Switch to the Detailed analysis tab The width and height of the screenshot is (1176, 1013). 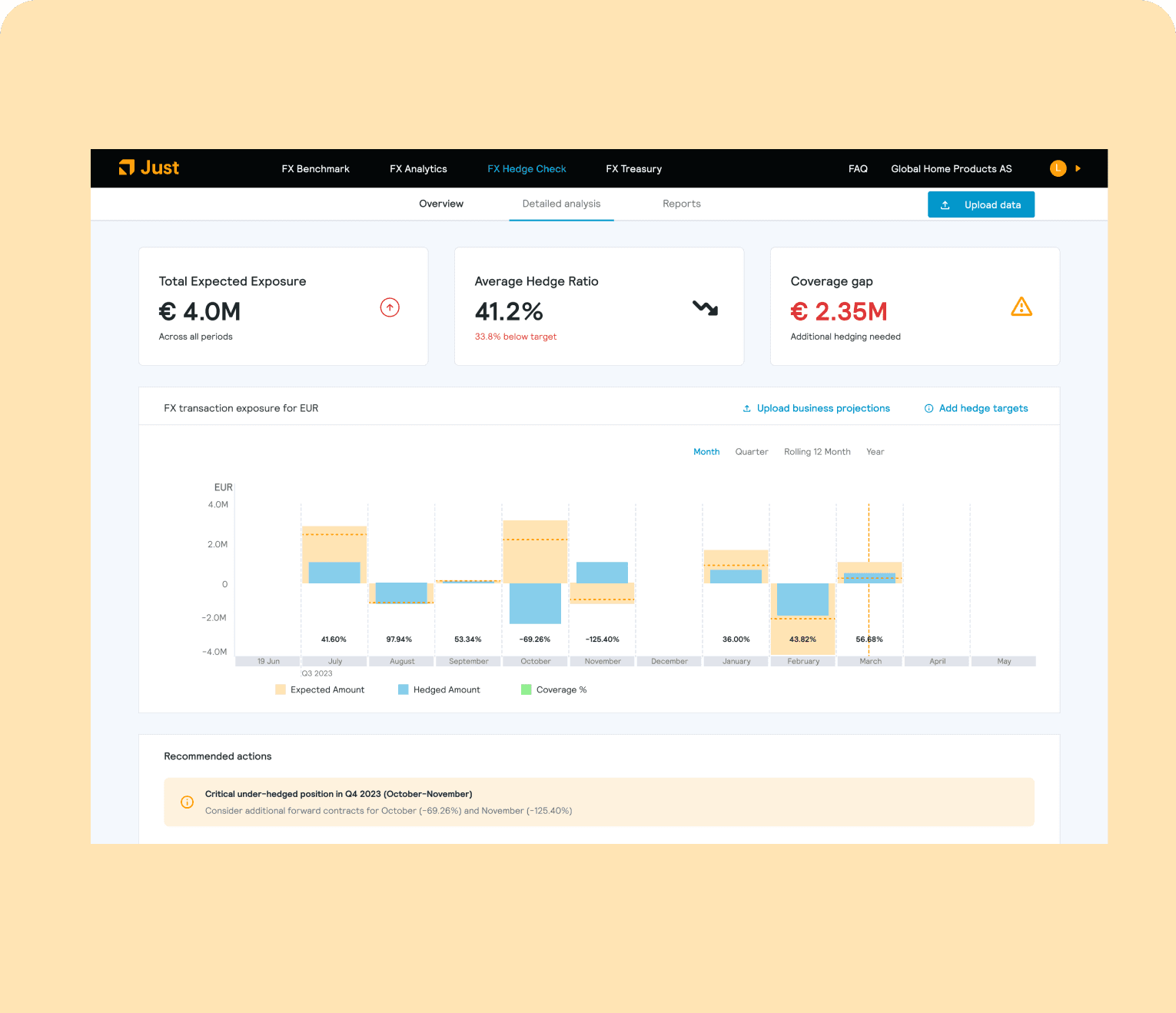561,204
